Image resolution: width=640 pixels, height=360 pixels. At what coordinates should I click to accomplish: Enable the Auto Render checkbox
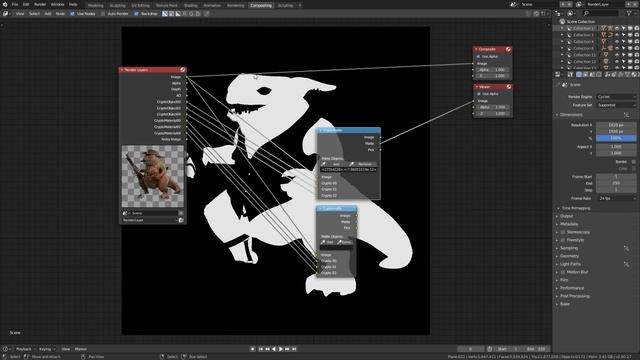103,13
